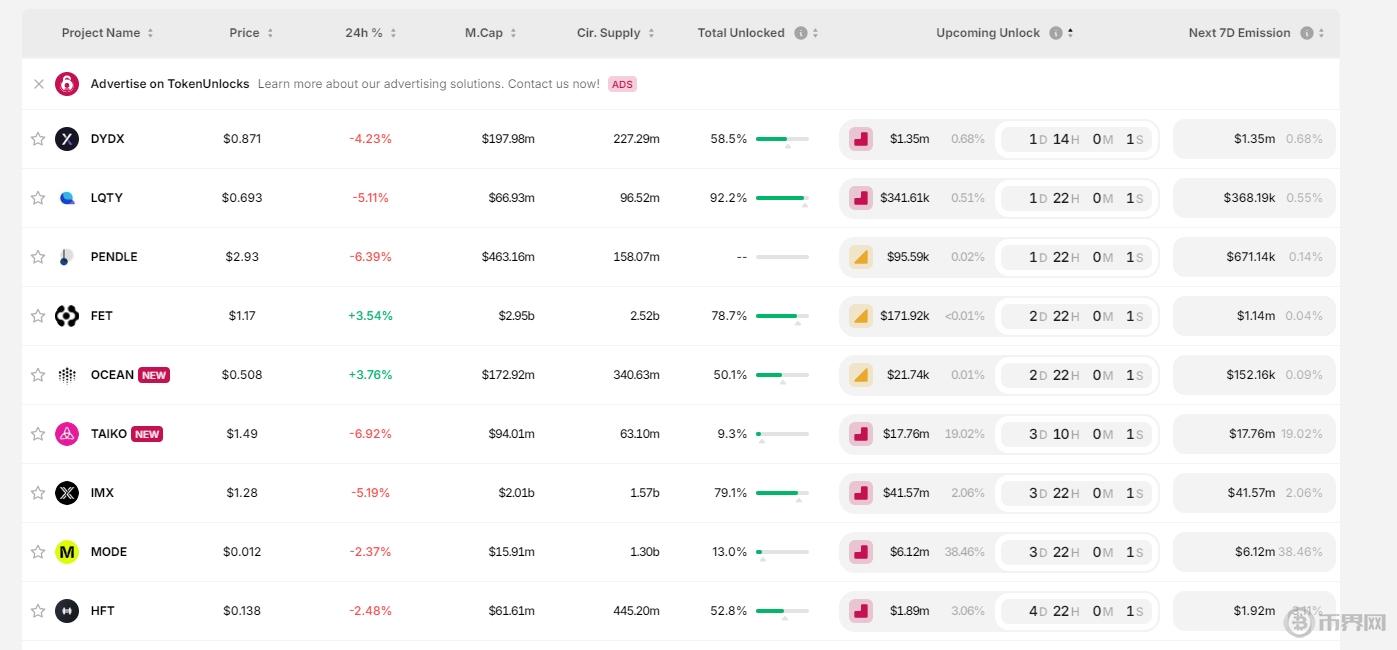Click the MODE yellow logo icon

[67, 552]
